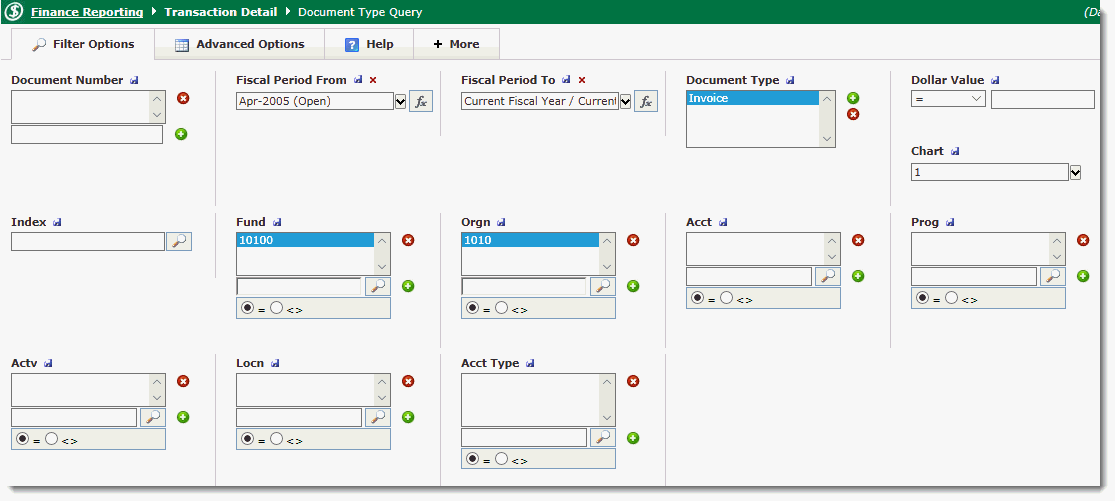Add Orgn value with green plus icon
Image resolution: width=1115 pixels, height=501 pixels.
pos(633,286)
